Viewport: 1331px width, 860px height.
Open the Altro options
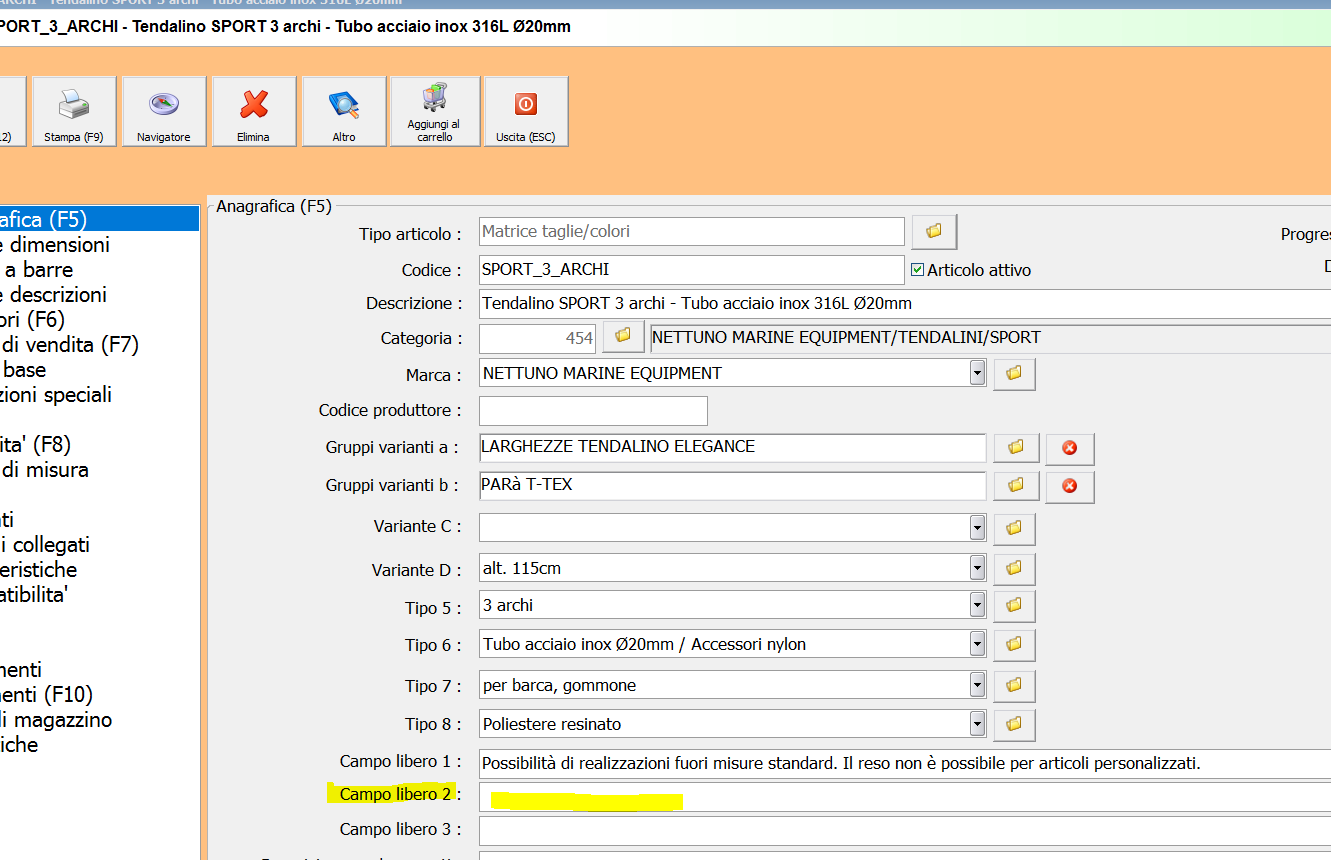click(x=344, y=111)
